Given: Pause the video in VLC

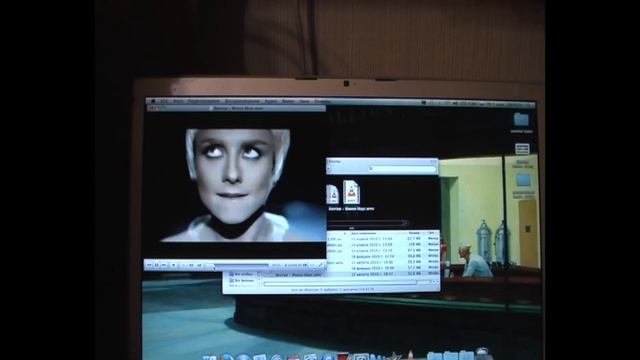Looking at the screenshot, I should pyautogui.click(x=156, y=265).
